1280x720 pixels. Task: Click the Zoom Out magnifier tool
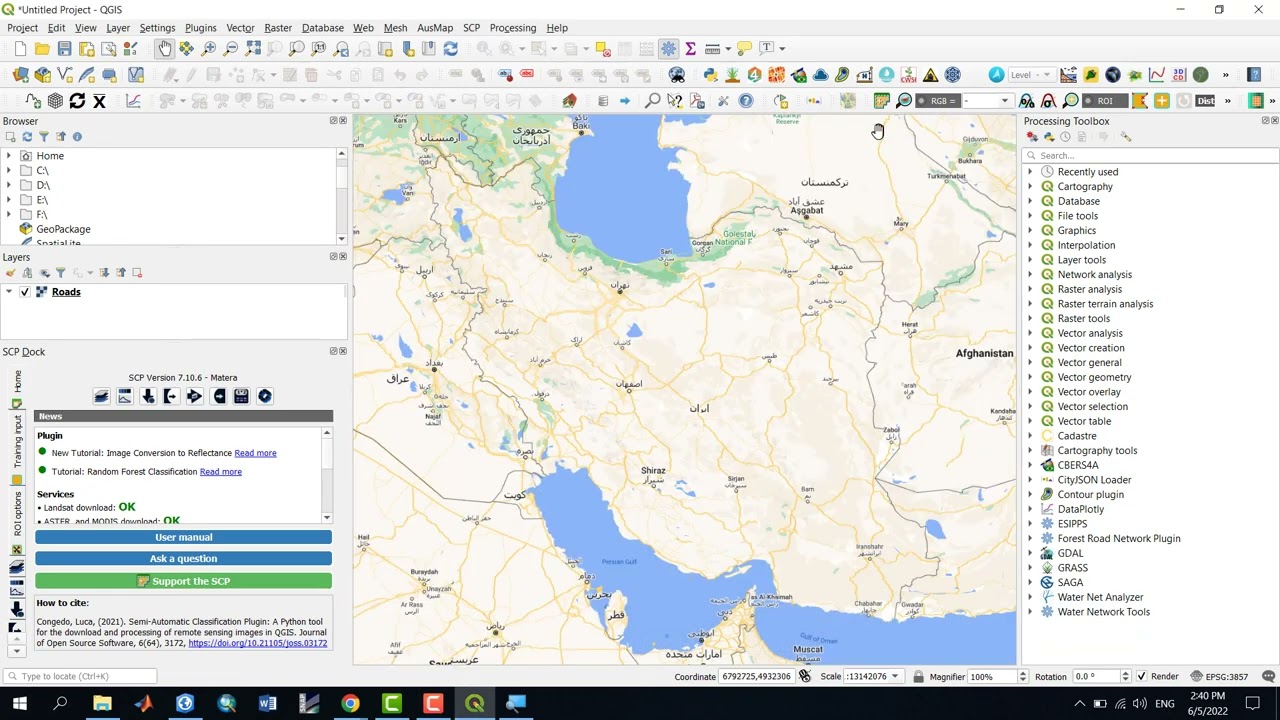pos(231,48)
